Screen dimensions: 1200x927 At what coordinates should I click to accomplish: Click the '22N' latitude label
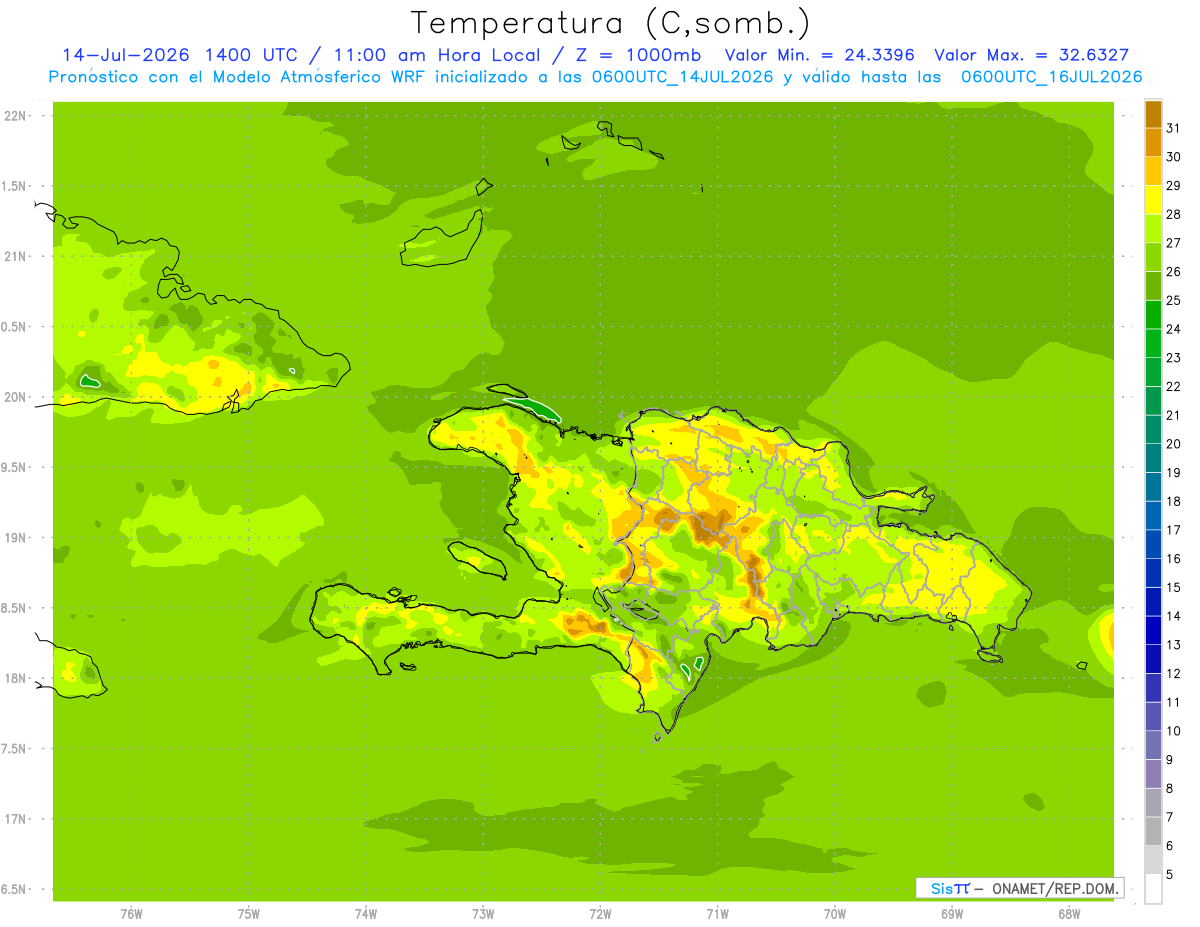coord(16,115)
